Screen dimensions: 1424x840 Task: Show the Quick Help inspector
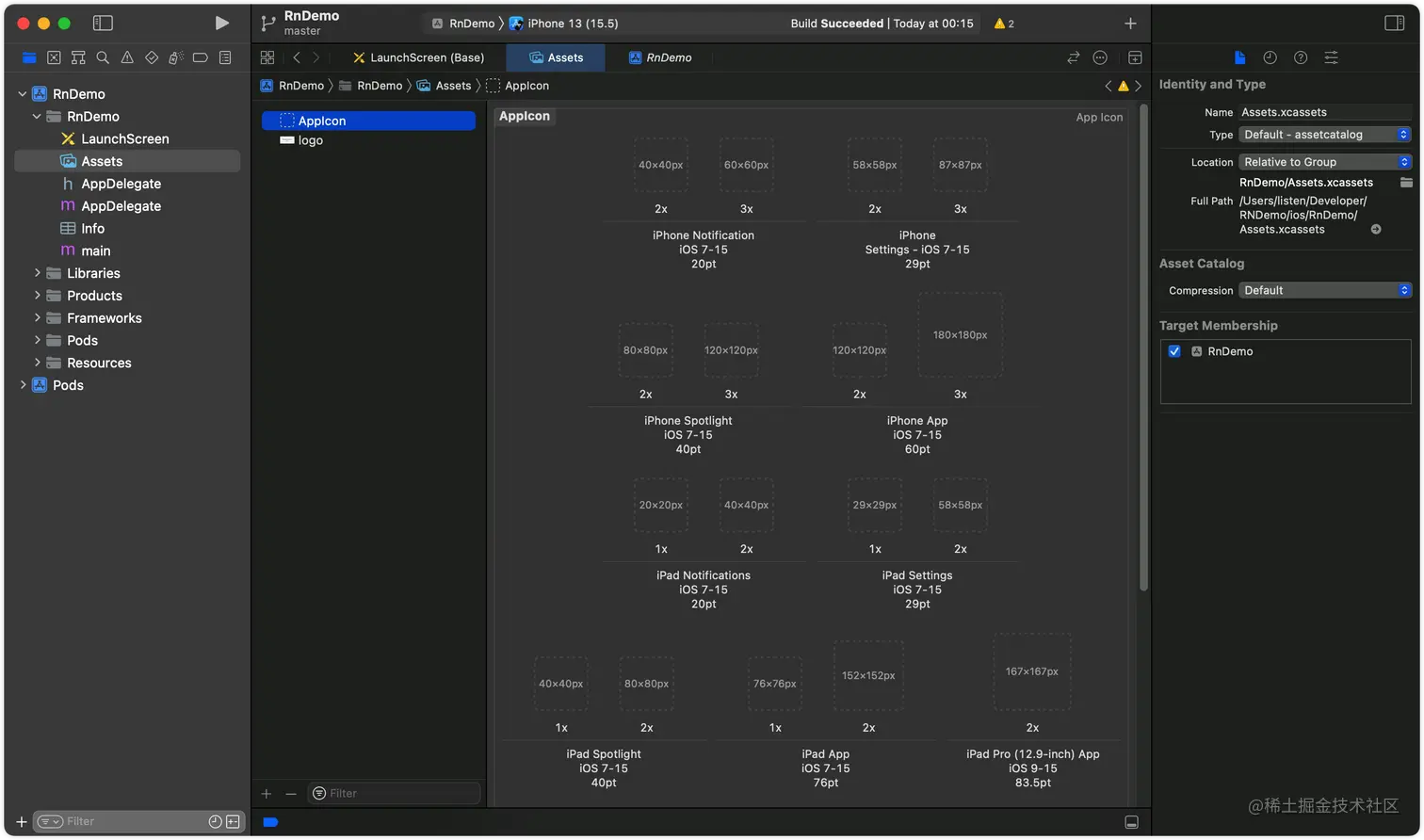coord(1301,57)
